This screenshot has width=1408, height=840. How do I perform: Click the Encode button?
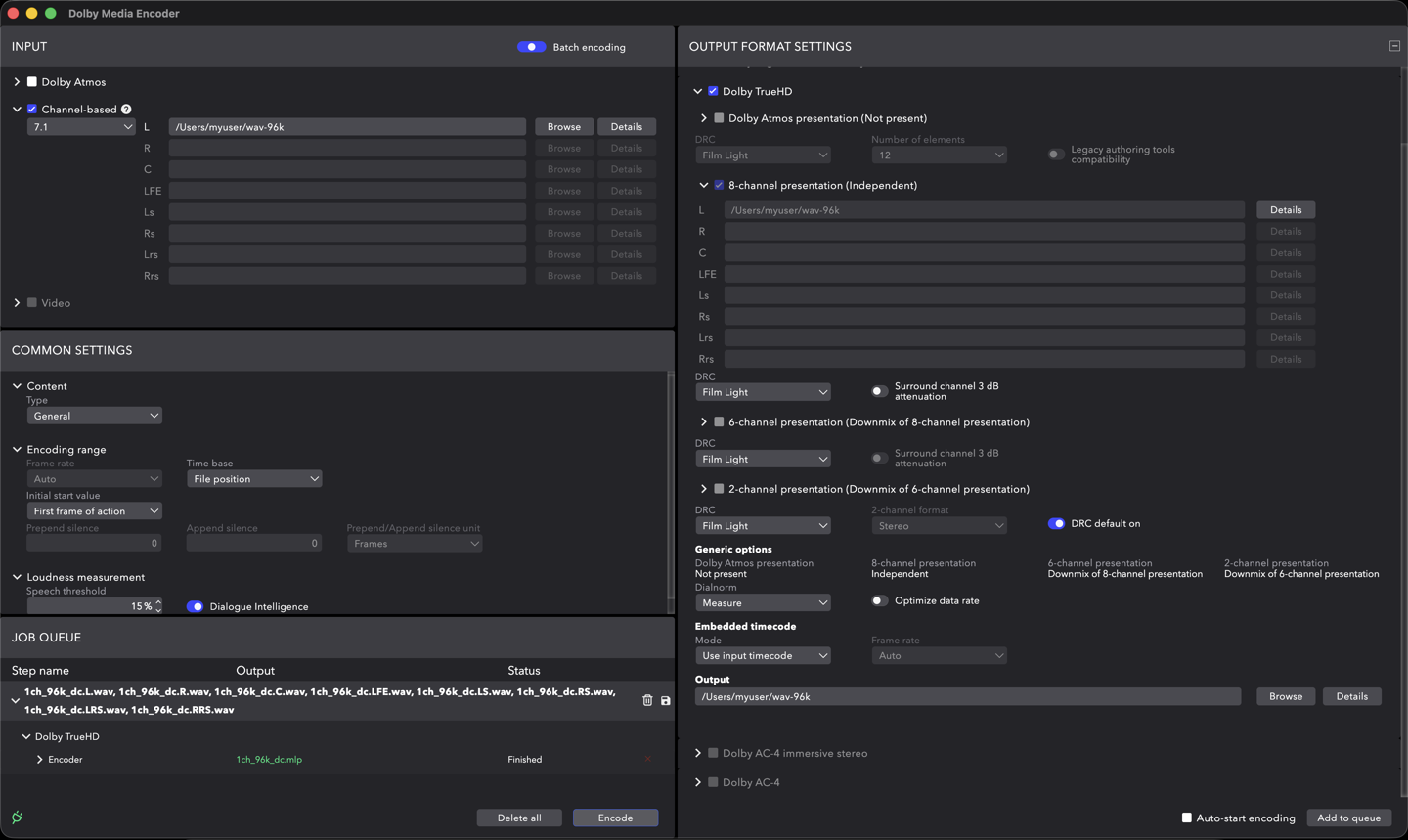[x=615, y=818]
